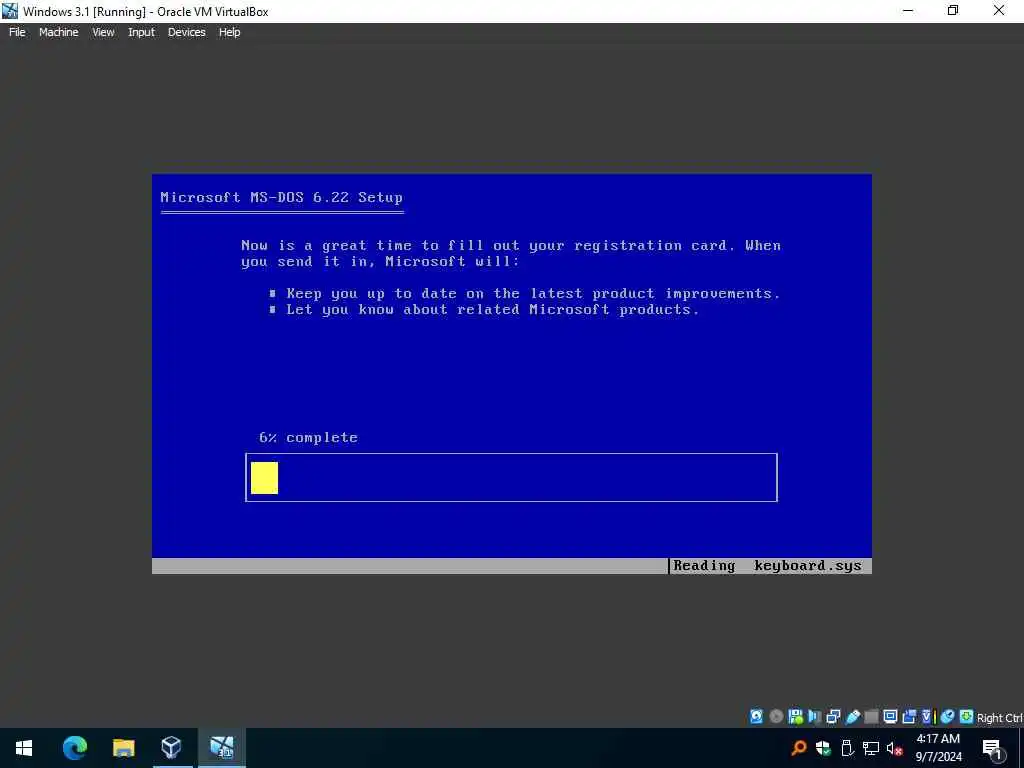This screenshot has height=768, width=1024.
Task: Click the USB devices indicator icon
Action: tap(852, 716)
